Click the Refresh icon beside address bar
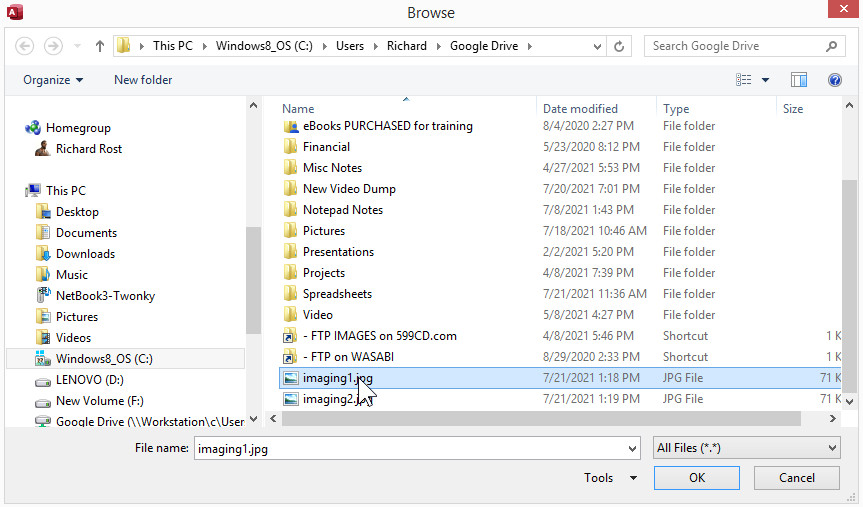Viewport: 863px width, 507px height. [620, 46]
